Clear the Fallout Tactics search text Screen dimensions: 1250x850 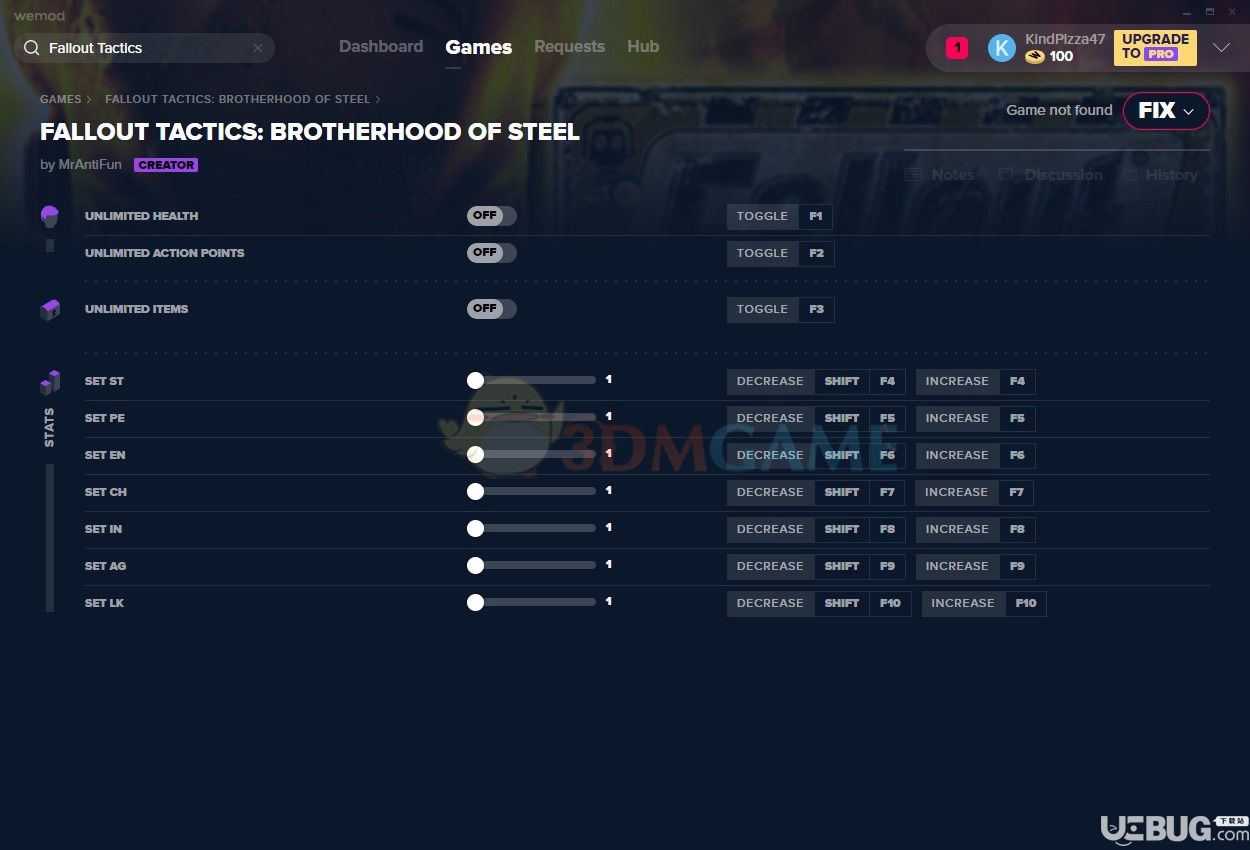[258, 48]
